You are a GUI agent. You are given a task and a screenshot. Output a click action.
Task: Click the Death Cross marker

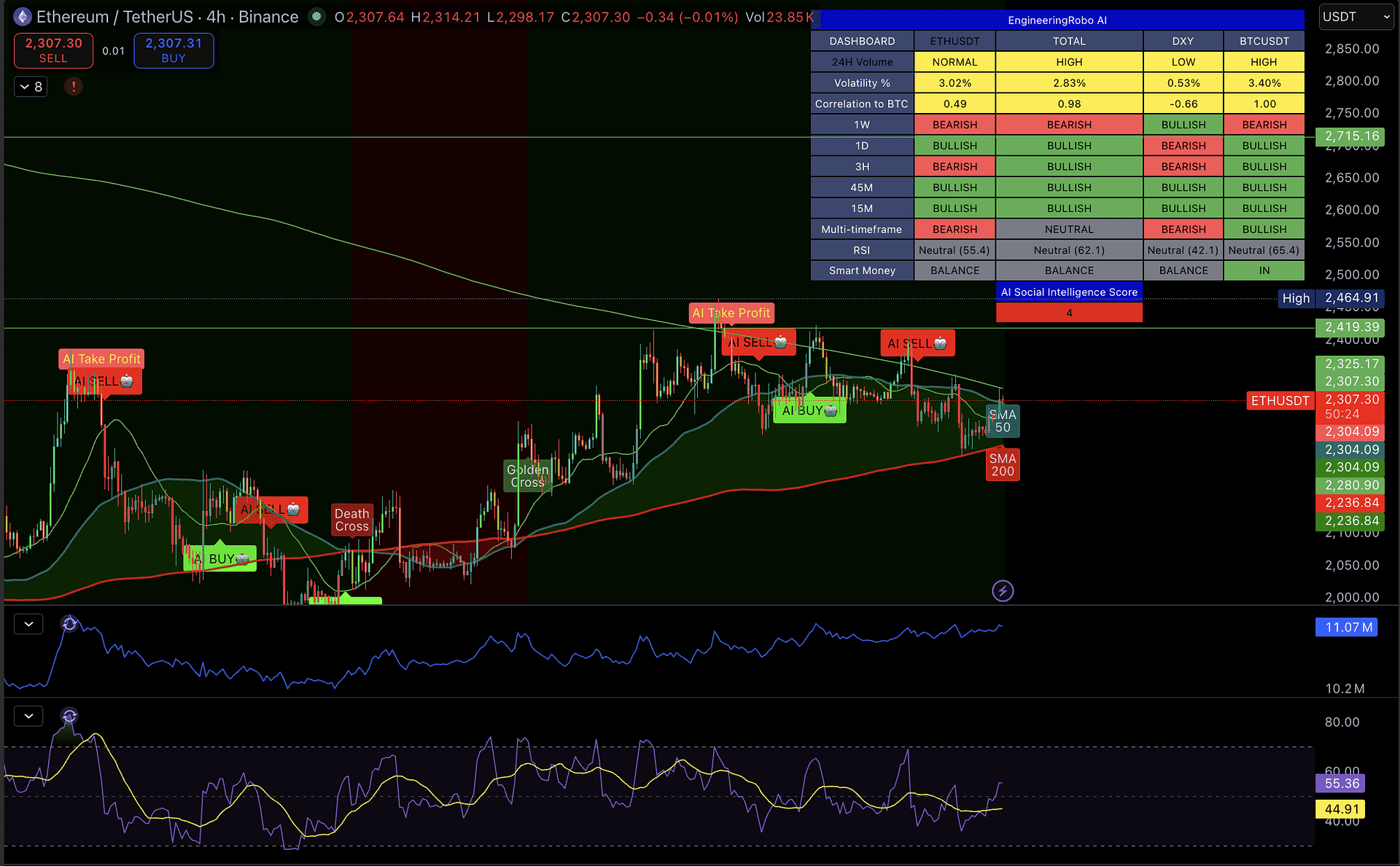[x=352, y=520]
